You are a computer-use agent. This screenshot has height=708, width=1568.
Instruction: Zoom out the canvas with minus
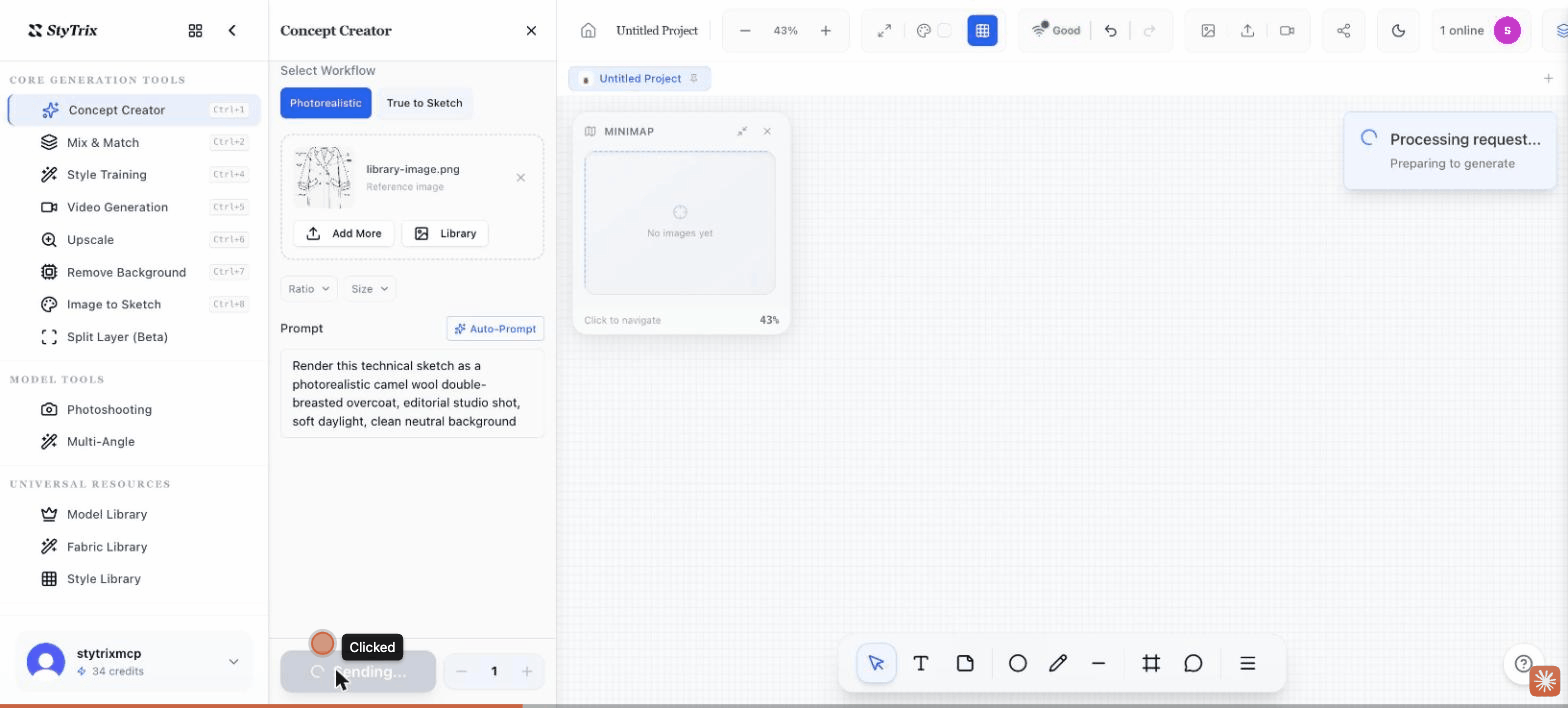[745, 31]
